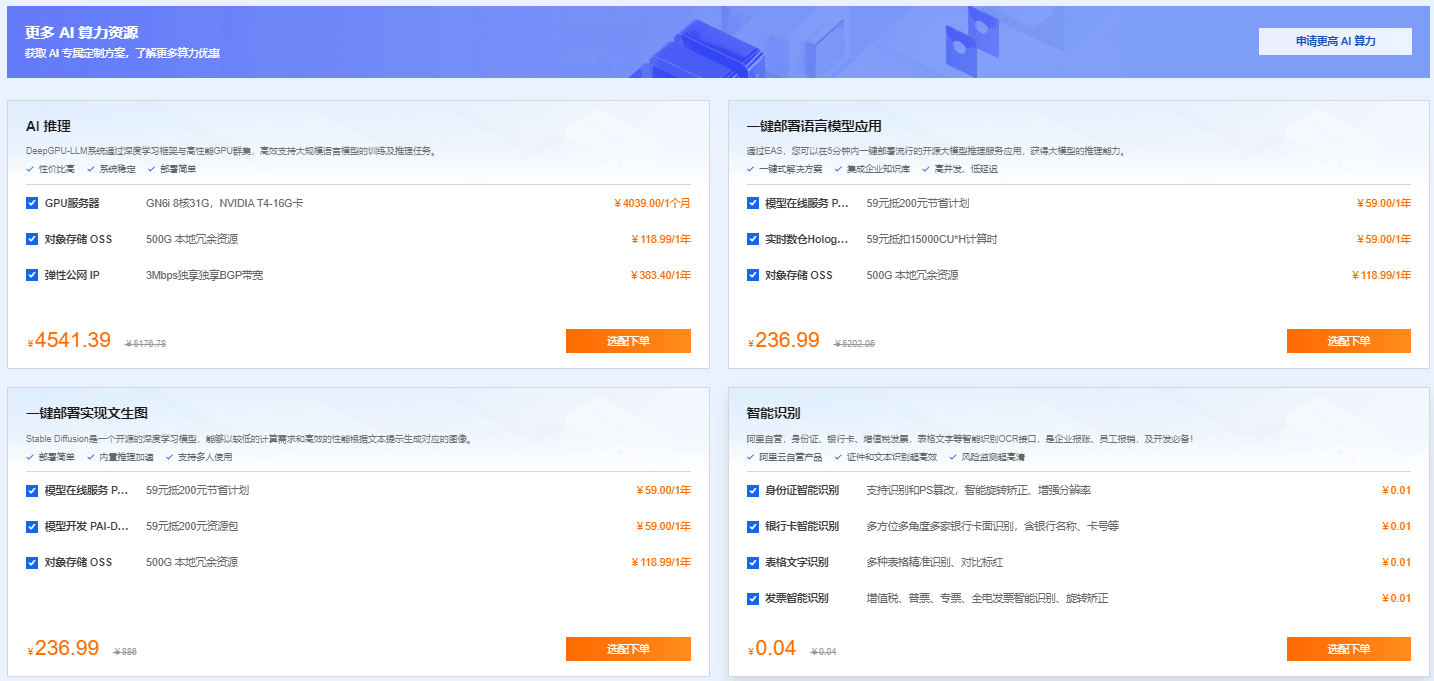
Task: Click 选配下单 in the 智能识别 card
Action: click(x=1349, y=649)
